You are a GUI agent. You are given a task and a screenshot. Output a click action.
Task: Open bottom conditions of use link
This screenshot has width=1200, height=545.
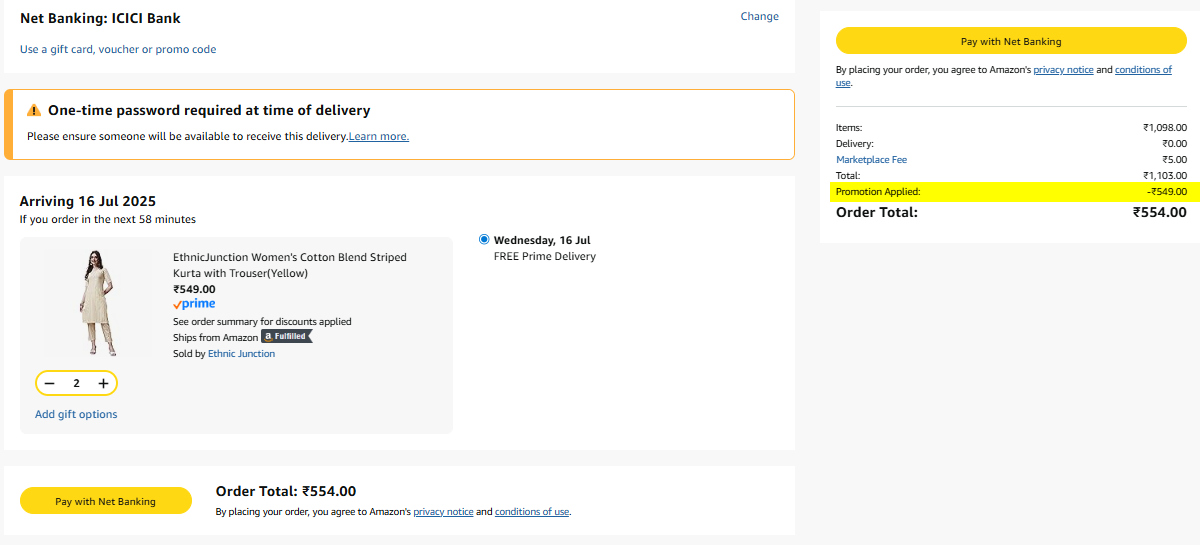coord(532,512)
